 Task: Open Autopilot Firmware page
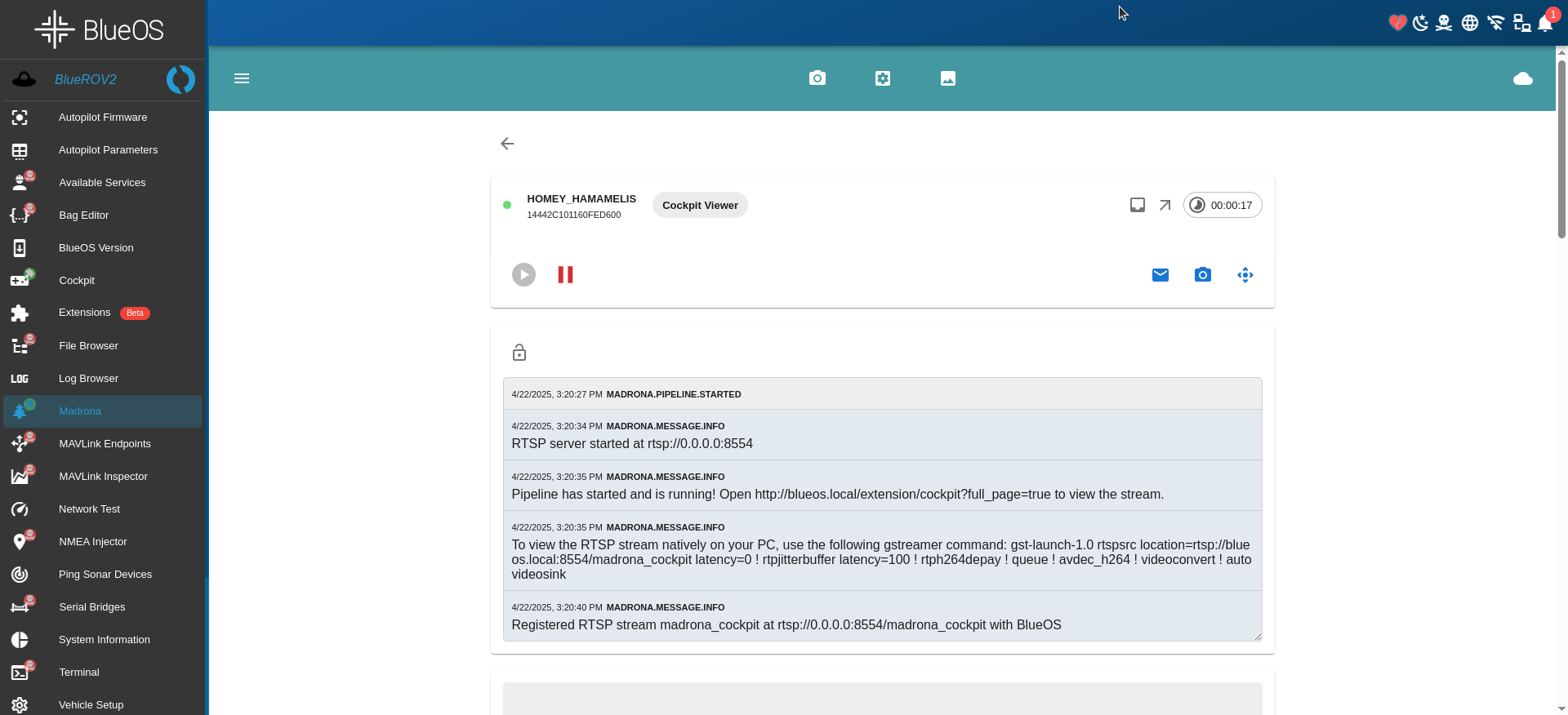coord(103,118)
